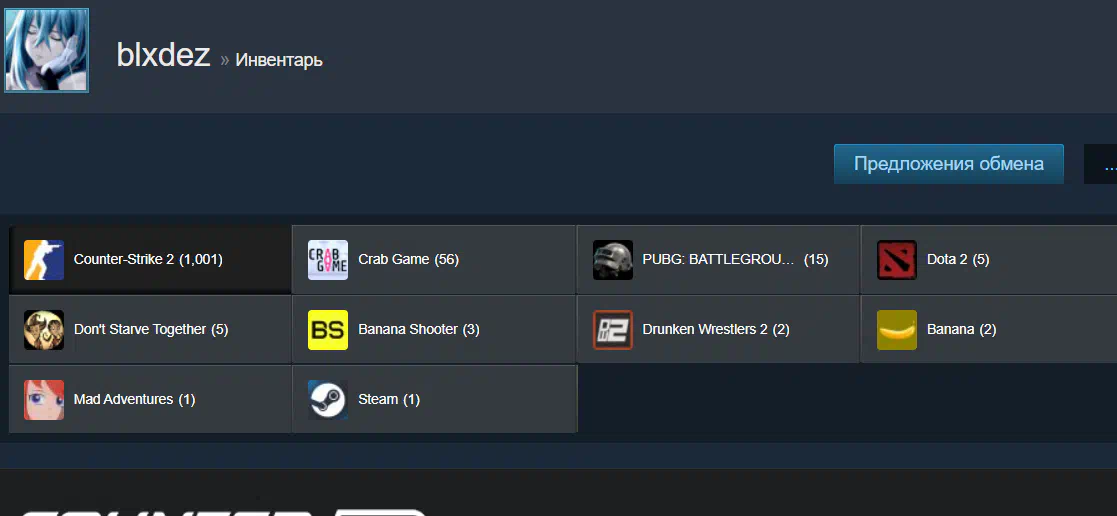
Task: Select Mad Adventures (1) inventory text
Action: tap(135, 399)
